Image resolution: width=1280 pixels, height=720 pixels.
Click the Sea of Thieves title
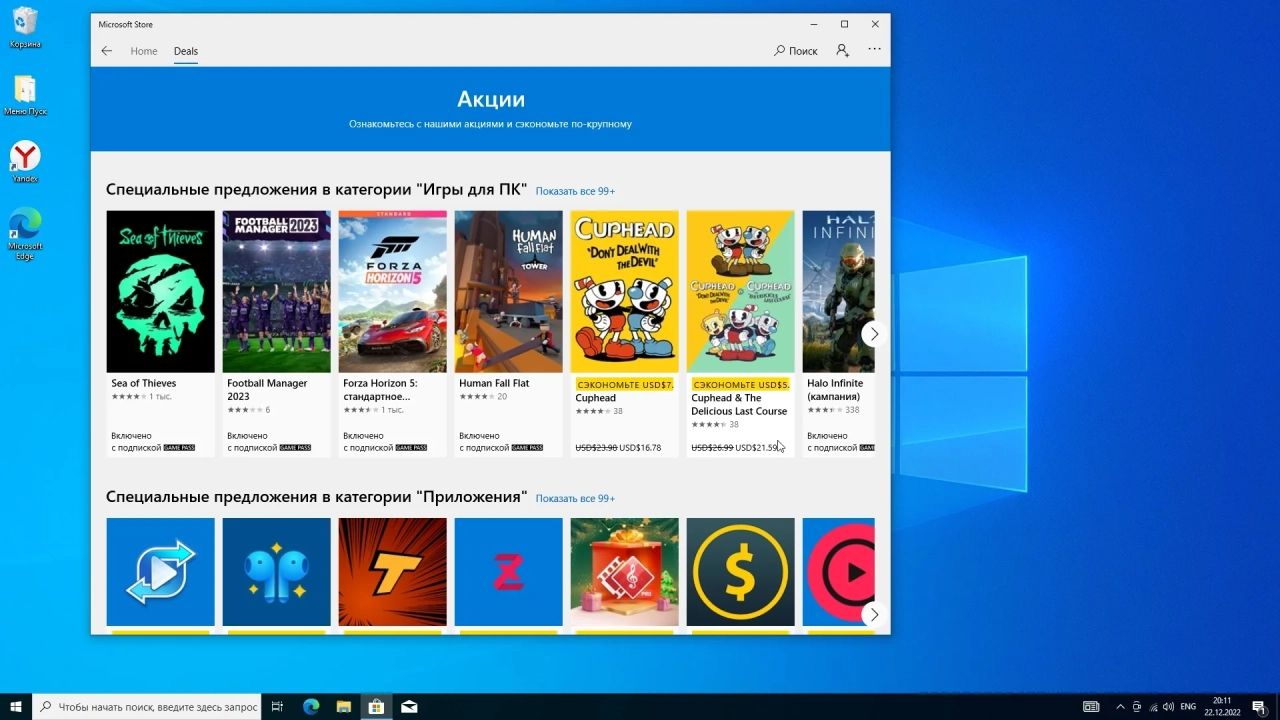(x=144, y=383)
